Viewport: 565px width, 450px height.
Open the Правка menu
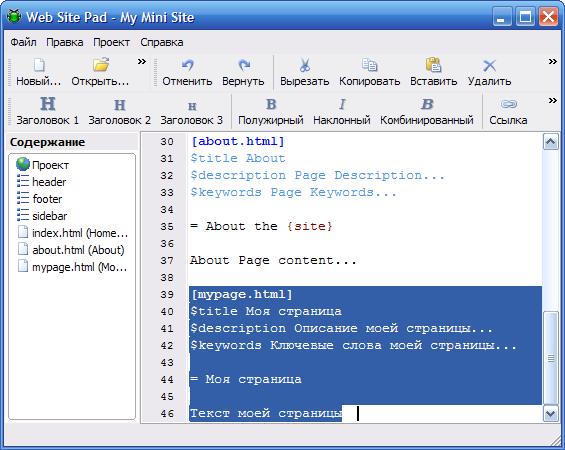[x=64, y=42]
